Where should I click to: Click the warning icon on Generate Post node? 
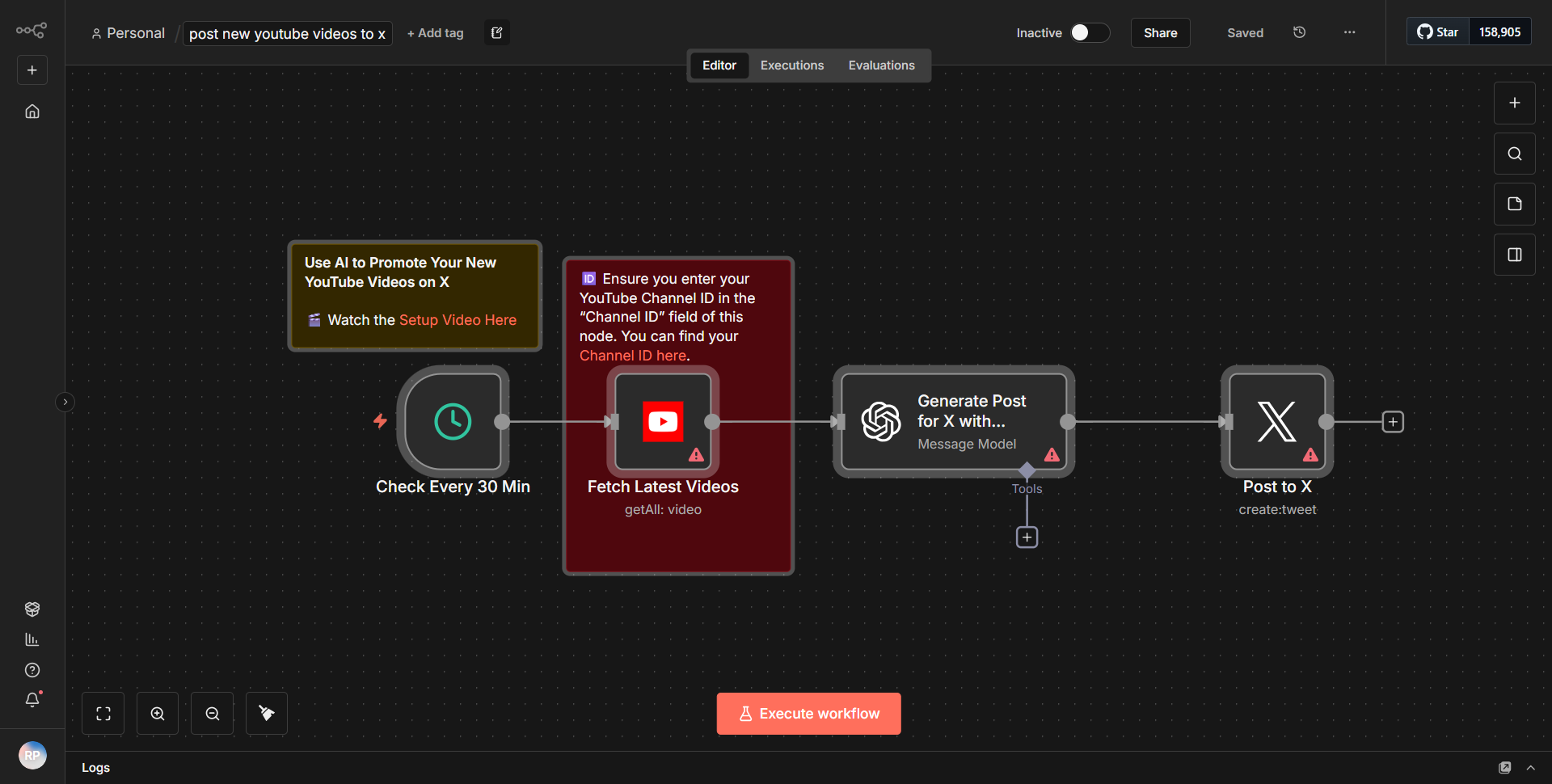[1052, 455]
